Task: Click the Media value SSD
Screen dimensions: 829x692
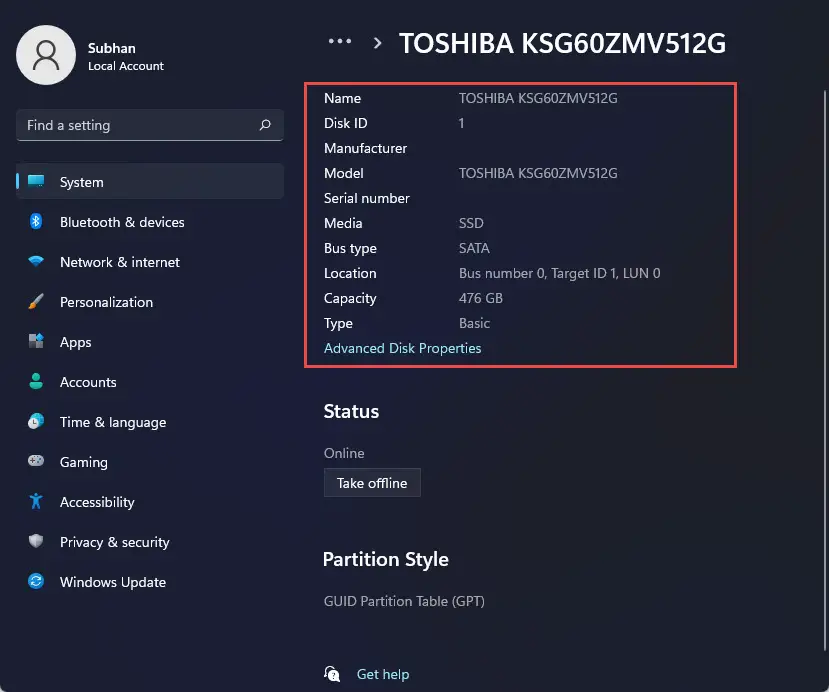Action: coord(471,223)
